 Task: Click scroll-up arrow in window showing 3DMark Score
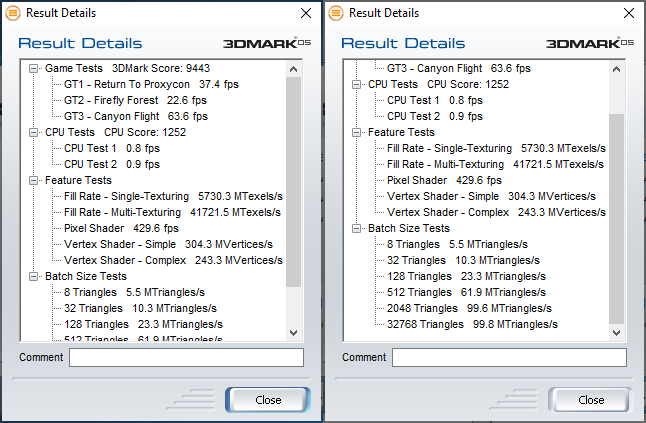(x=293, y=69)
